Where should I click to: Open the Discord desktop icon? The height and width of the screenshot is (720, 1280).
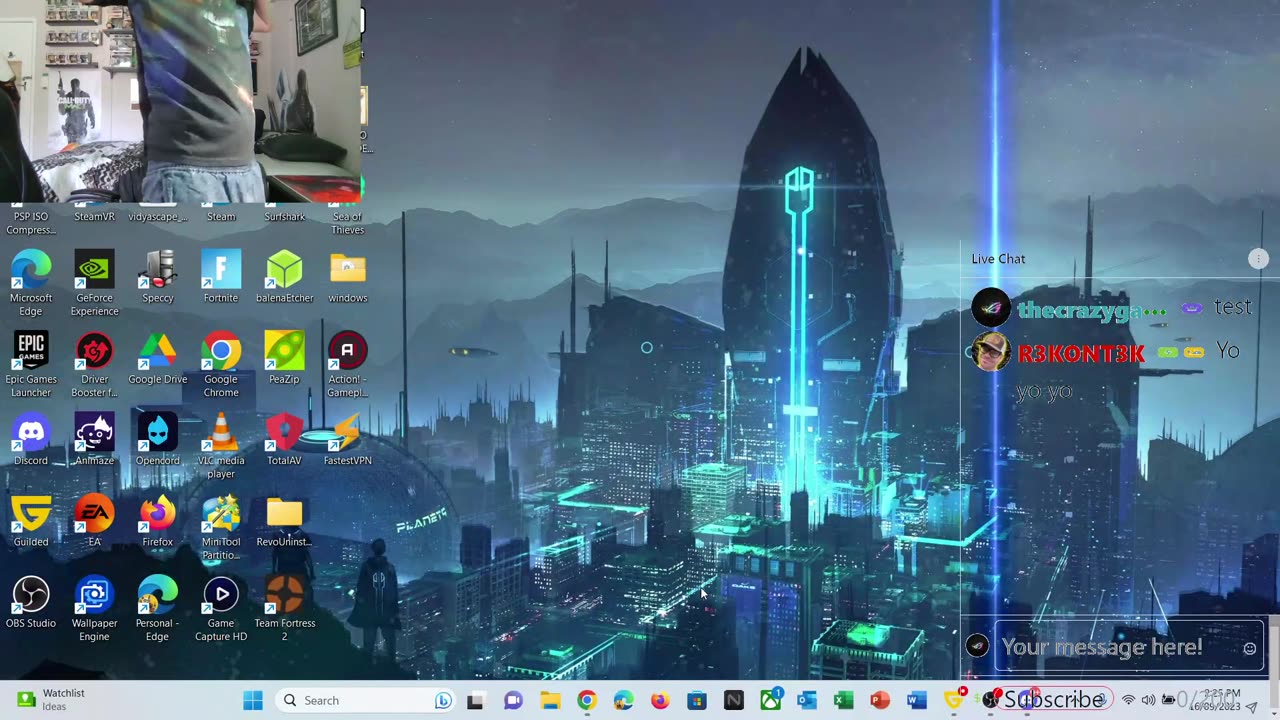(x=31, y=440)
